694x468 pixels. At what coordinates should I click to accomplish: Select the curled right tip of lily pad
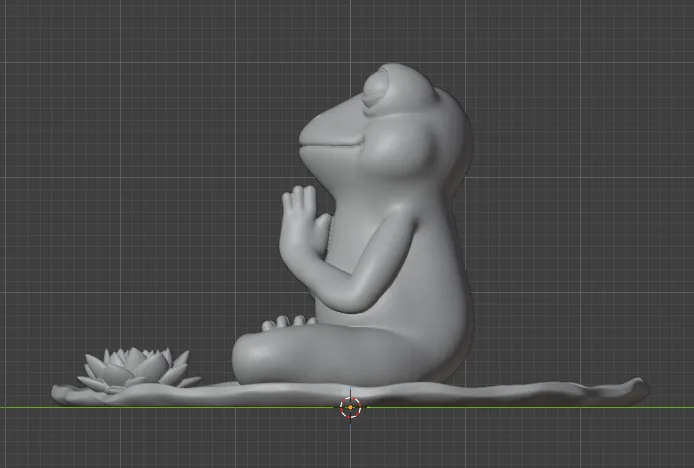point(637,389)
